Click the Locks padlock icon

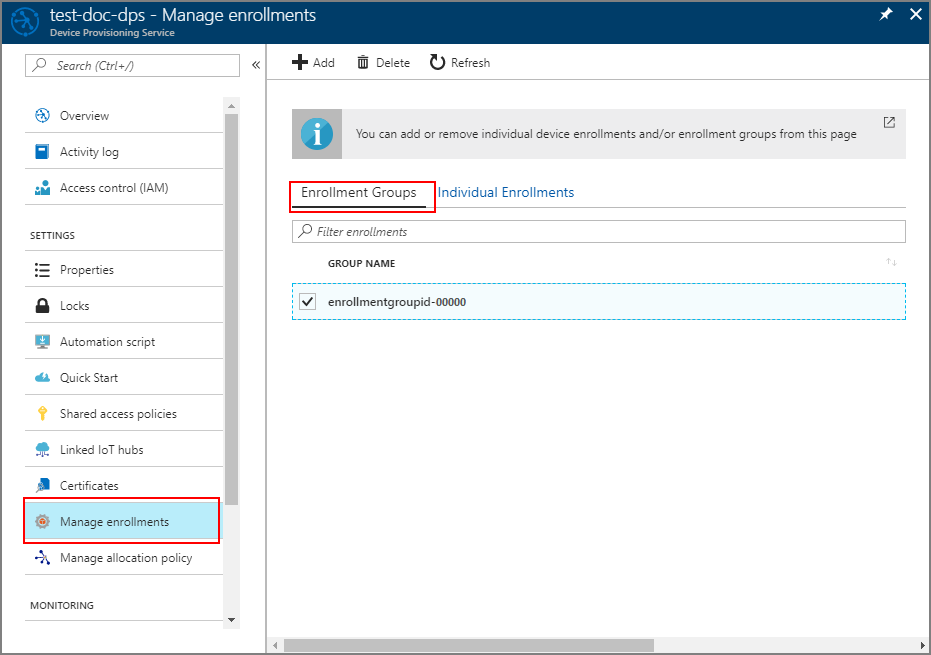click(x=42, y=306)
